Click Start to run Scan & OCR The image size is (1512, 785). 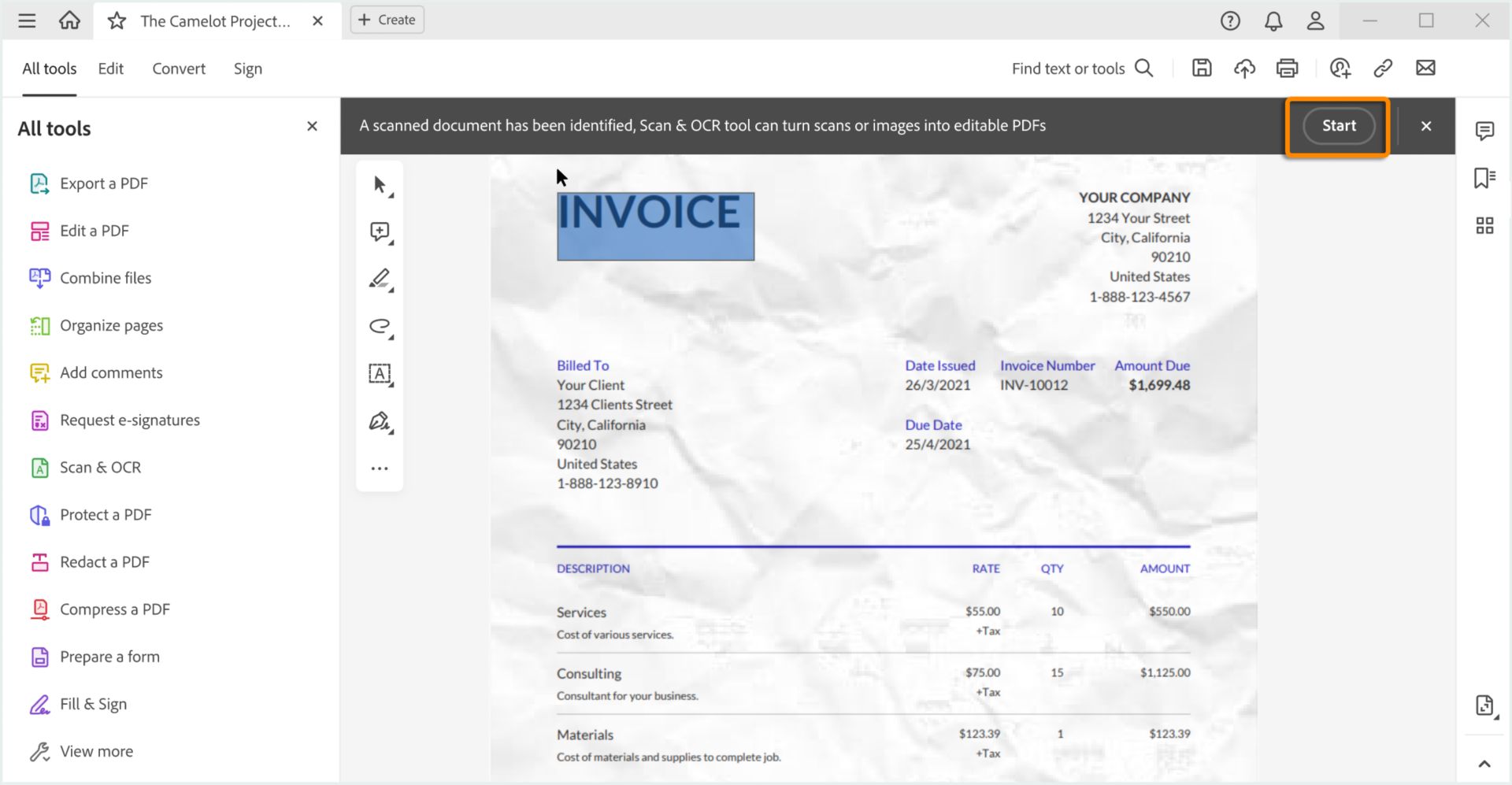coord(1338,125)
